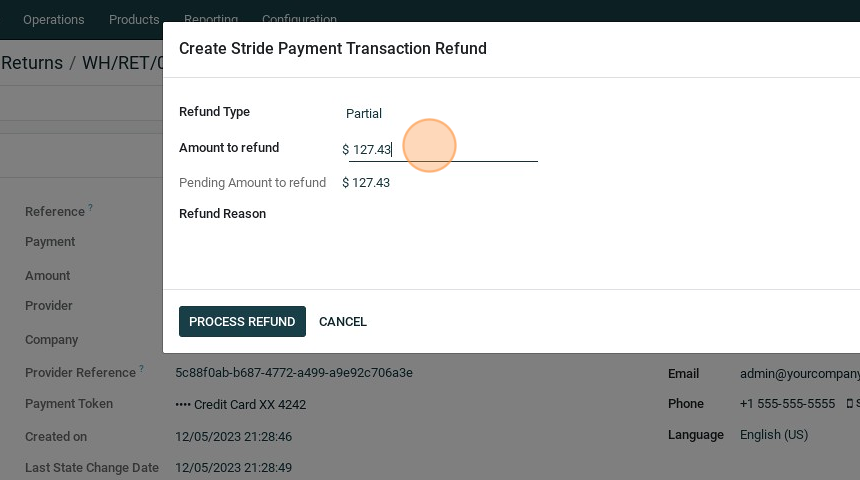This screenshot has height=480, width=860.
Task: Open the Refund Type selector showing Partial
Action: tap(440, 114)
